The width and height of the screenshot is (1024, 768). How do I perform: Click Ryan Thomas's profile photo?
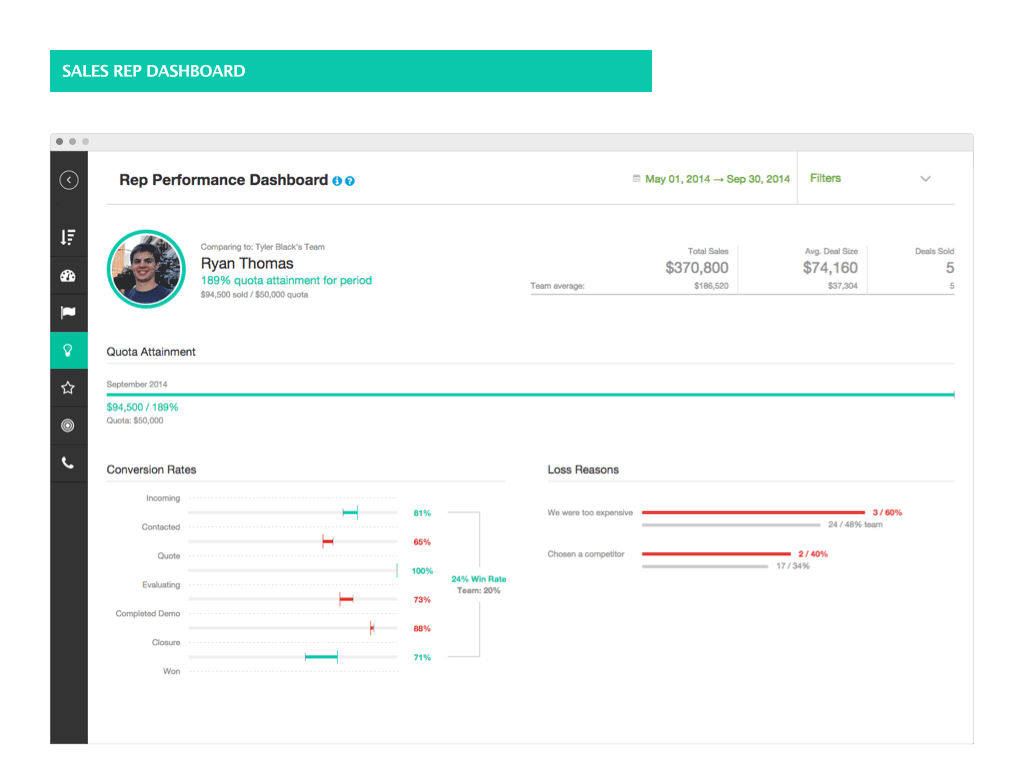pos(146,269)
